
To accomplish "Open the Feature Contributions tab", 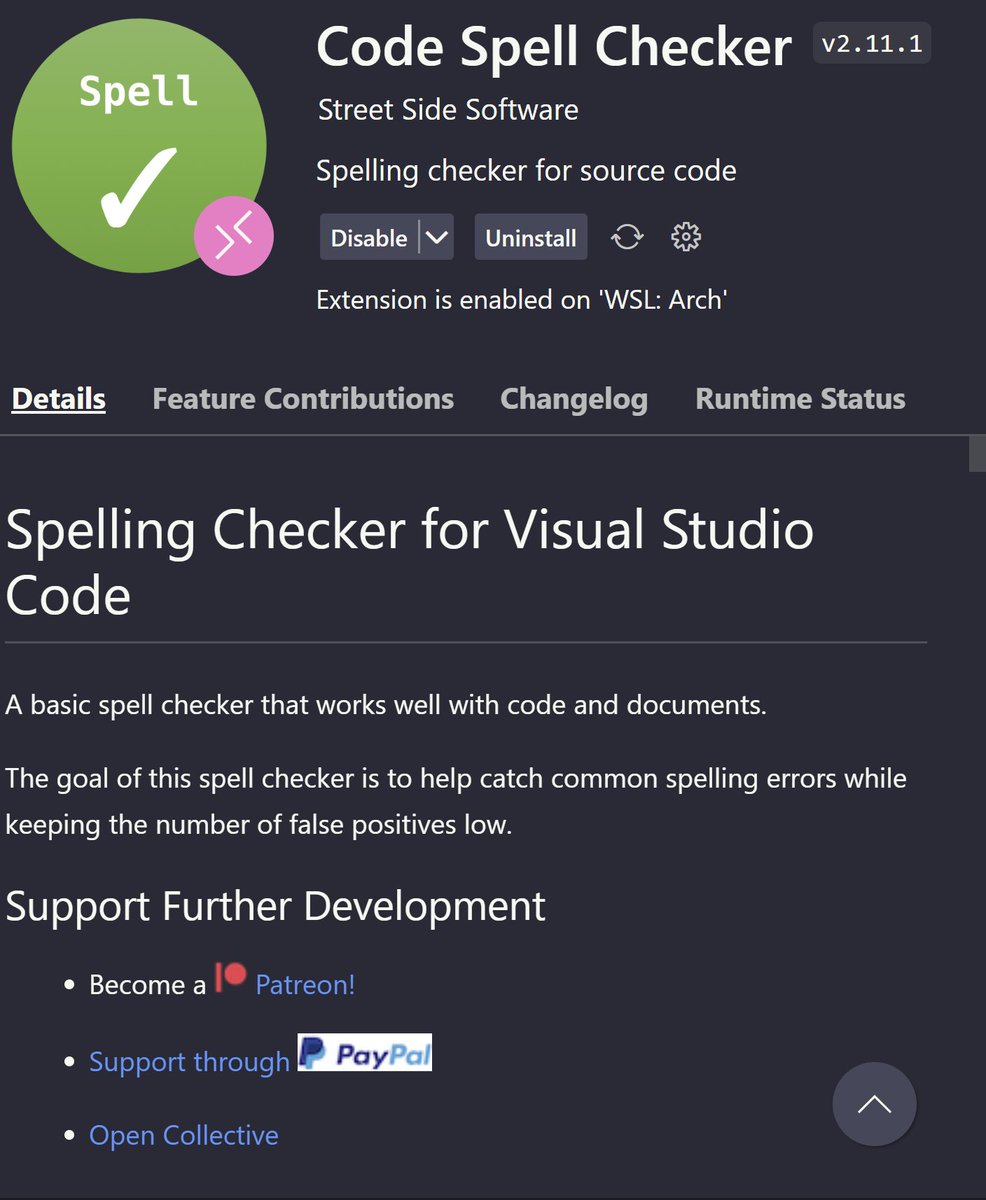I will pos(303,399).
